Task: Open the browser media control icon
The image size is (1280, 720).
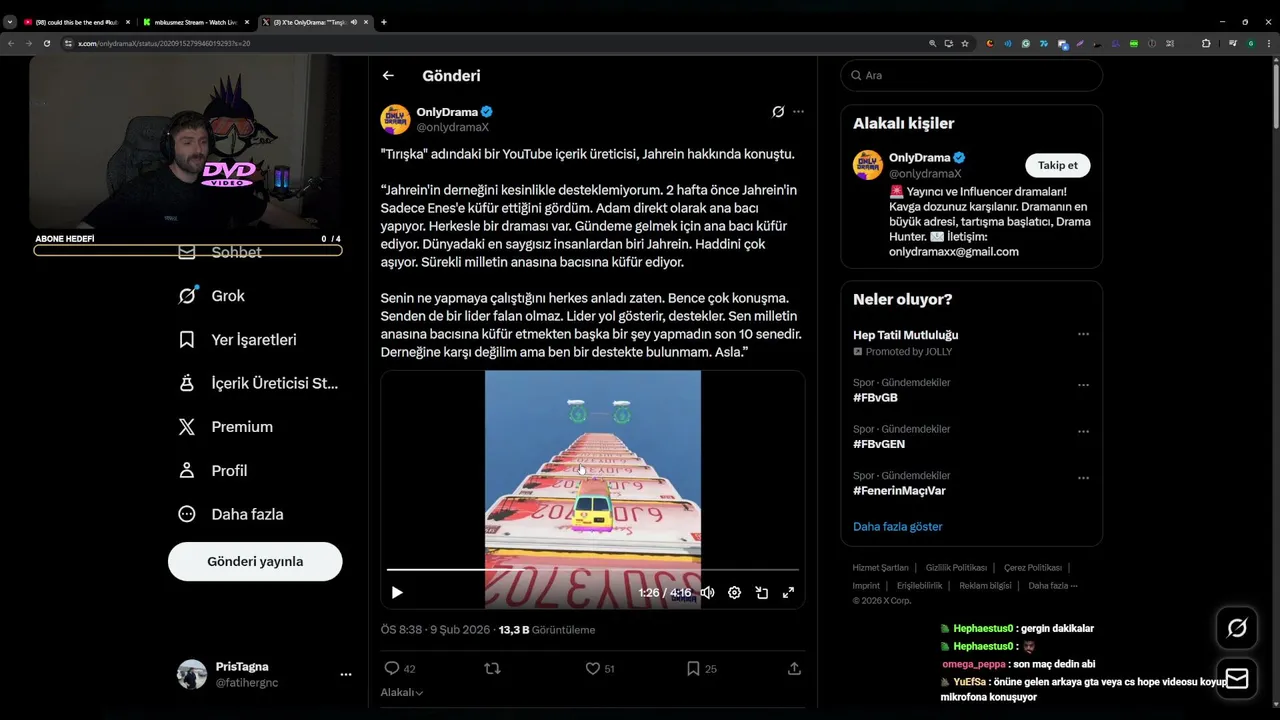Action: pyautogui.click(x=1233, y=44)
